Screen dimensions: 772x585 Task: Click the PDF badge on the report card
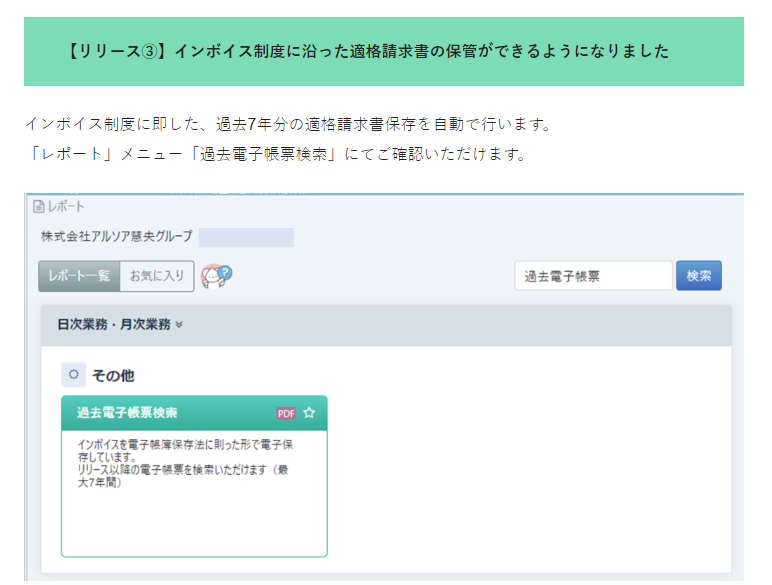point(286,413)
